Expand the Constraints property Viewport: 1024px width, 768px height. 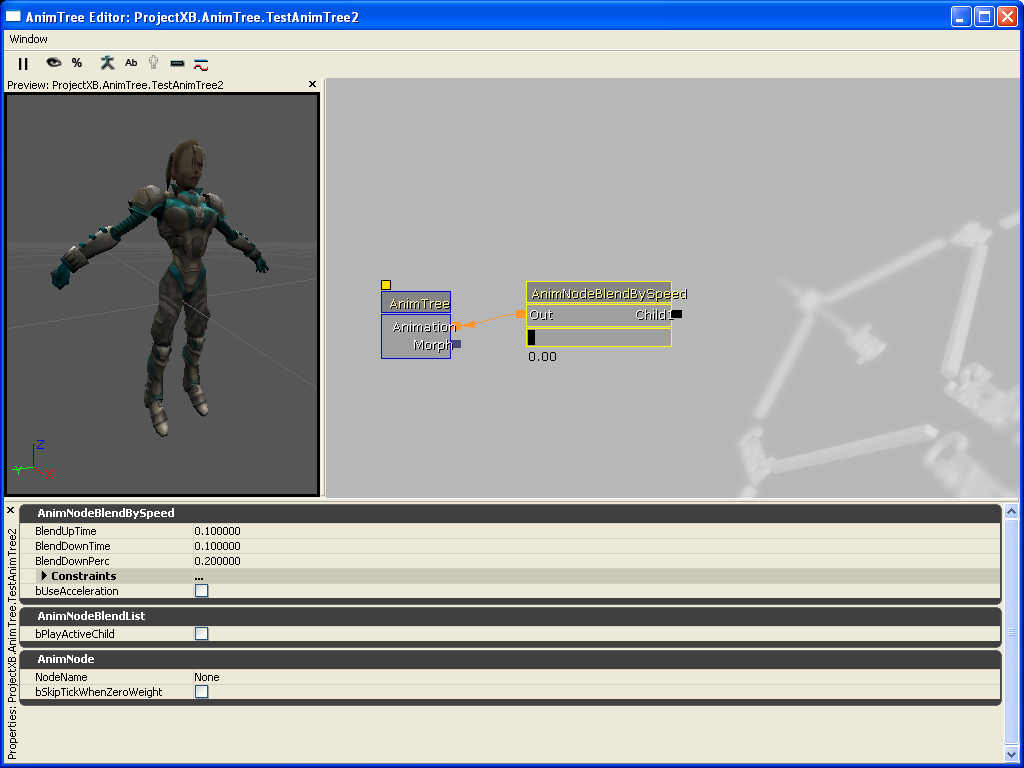pos(42,575)
